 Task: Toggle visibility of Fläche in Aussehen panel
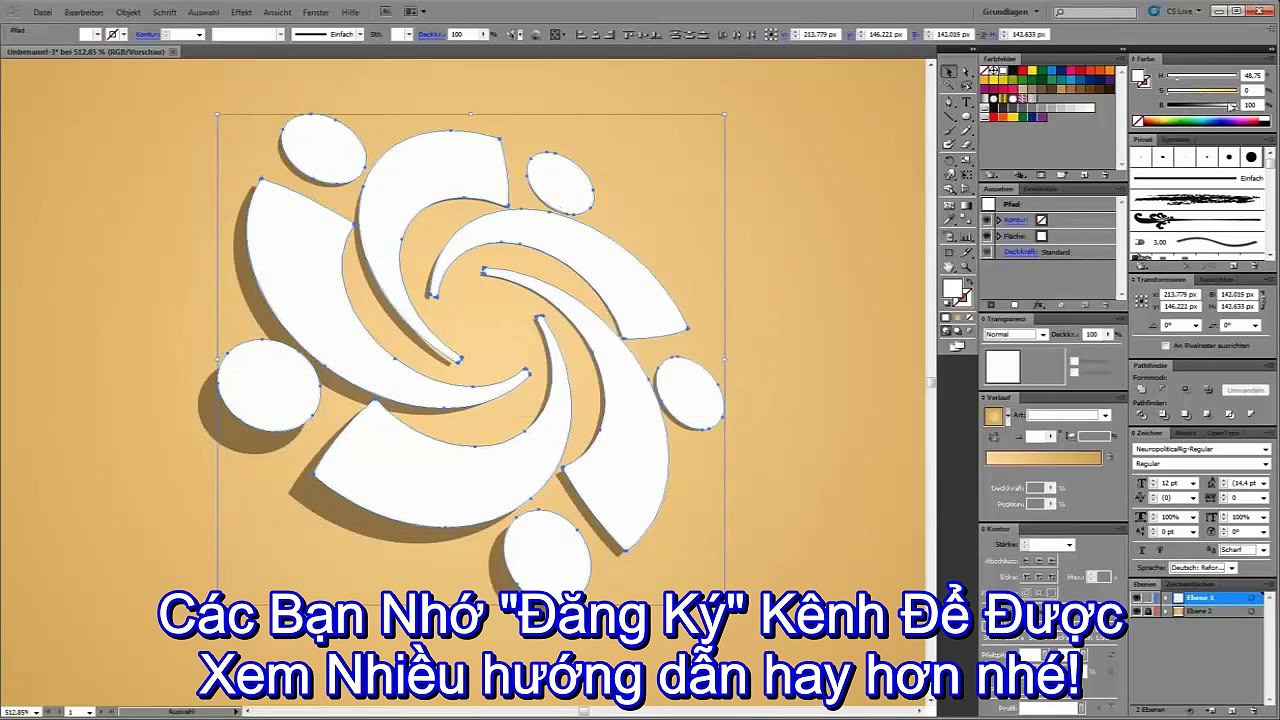(x=988, y=236)
